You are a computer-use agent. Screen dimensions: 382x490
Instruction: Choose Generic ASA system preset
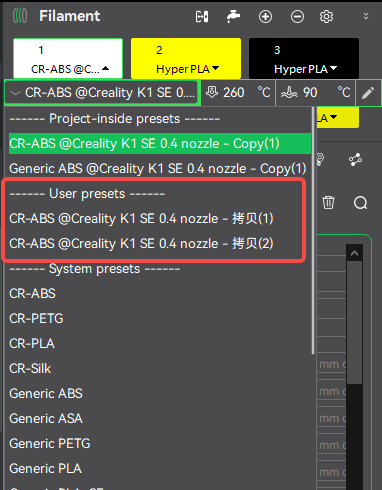[46, 419]
